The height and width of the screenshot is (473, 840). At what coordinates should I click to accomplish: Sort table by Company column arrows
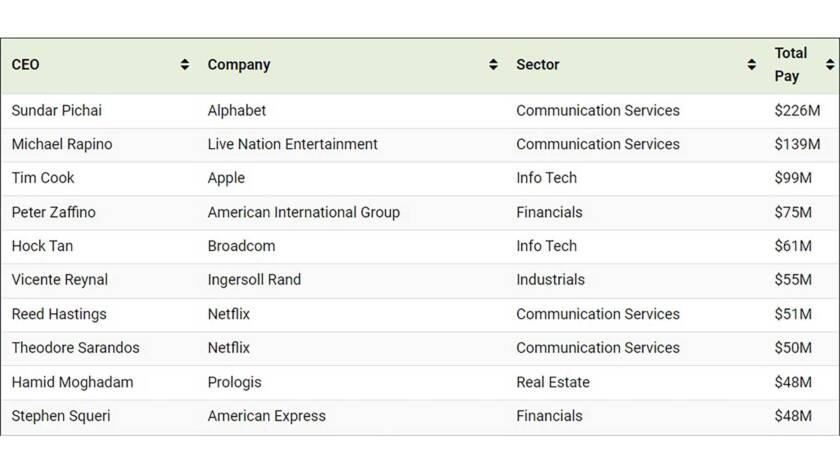tap(493, 65)
